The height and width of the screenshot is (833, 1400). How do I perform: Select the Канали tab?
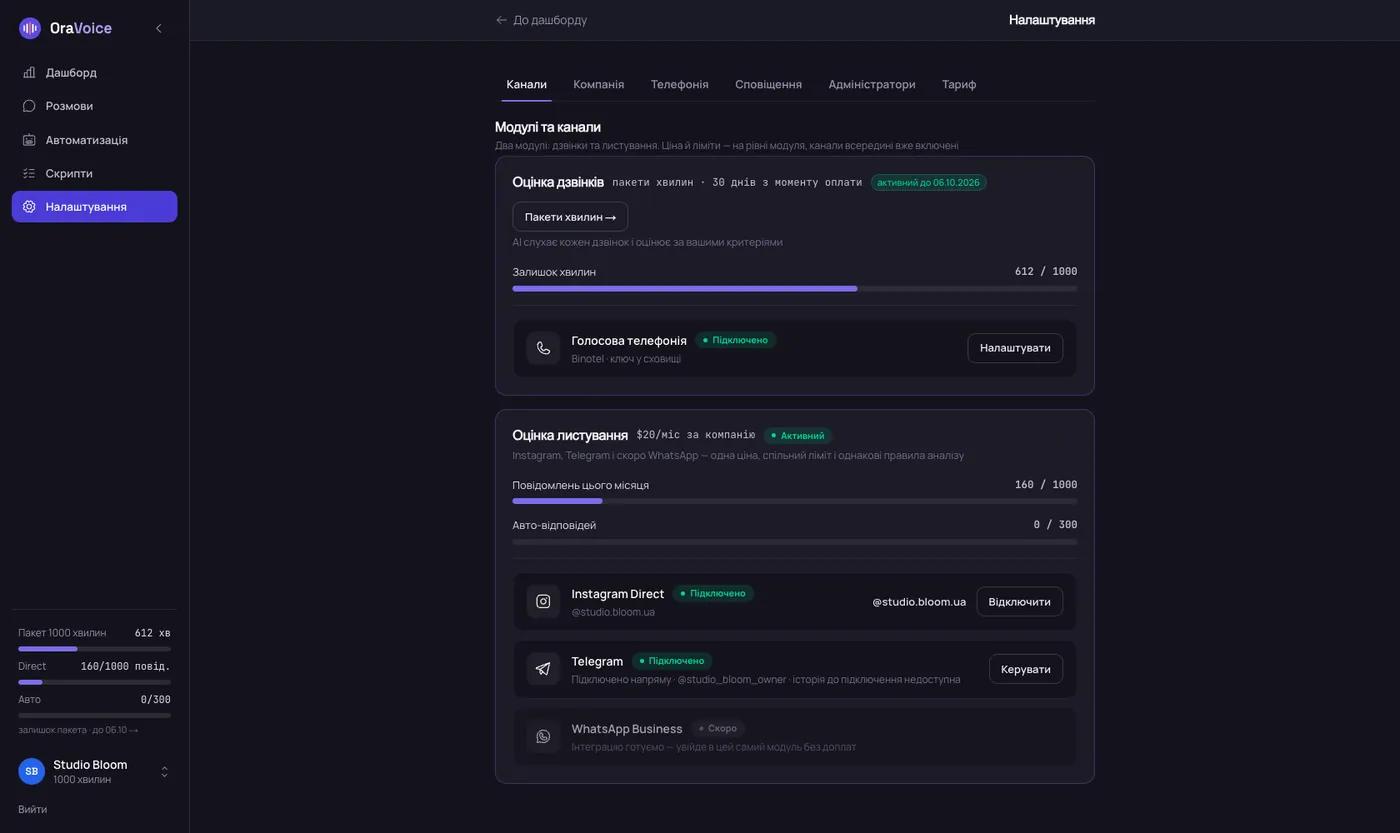(x=526, y=84)
